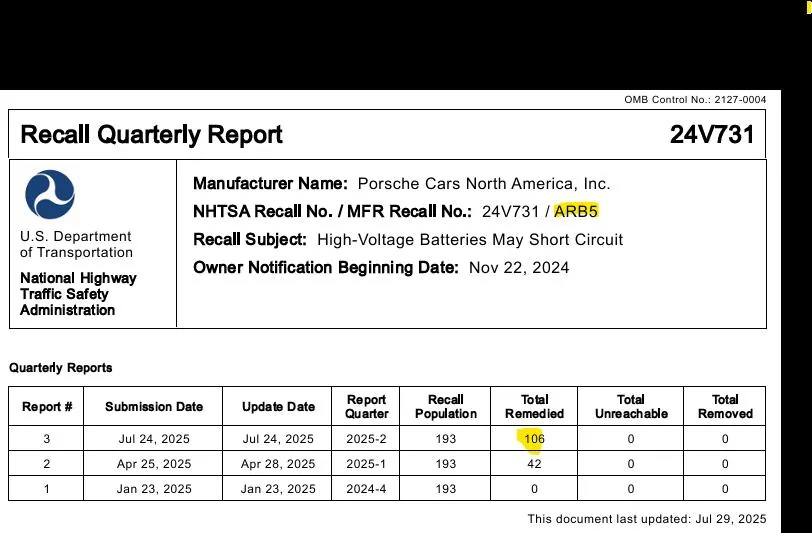The width and height of the screenshot is (812, 533).
Task: Click the 'Total Remedied' column header
Action: pos(534,407)
